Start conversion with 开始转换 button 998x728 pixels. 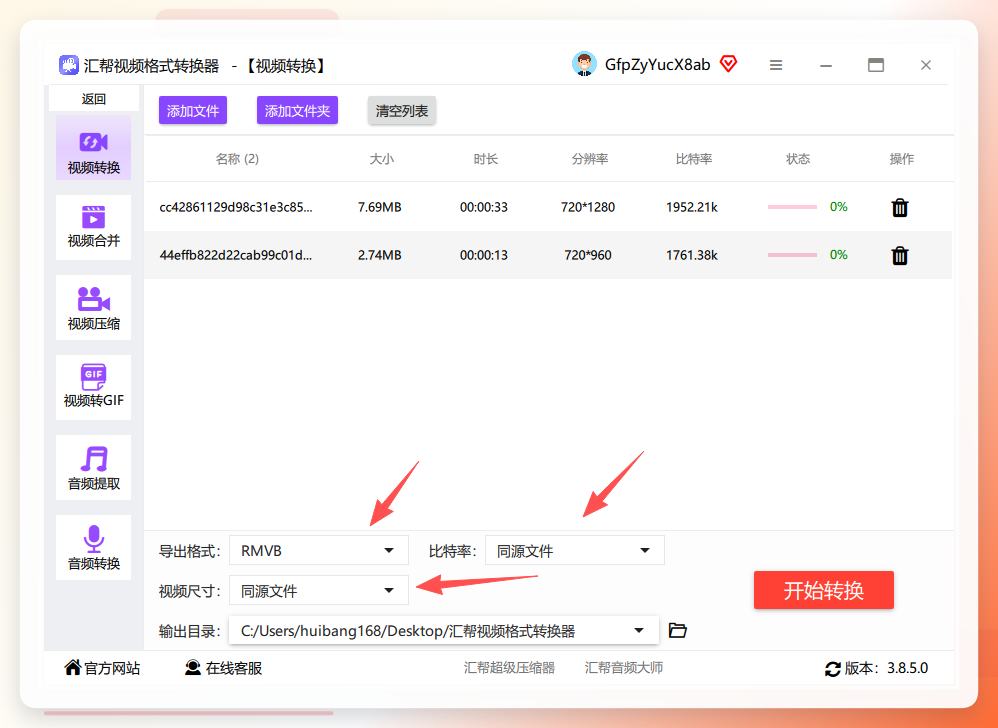click(x=824, y=590)
